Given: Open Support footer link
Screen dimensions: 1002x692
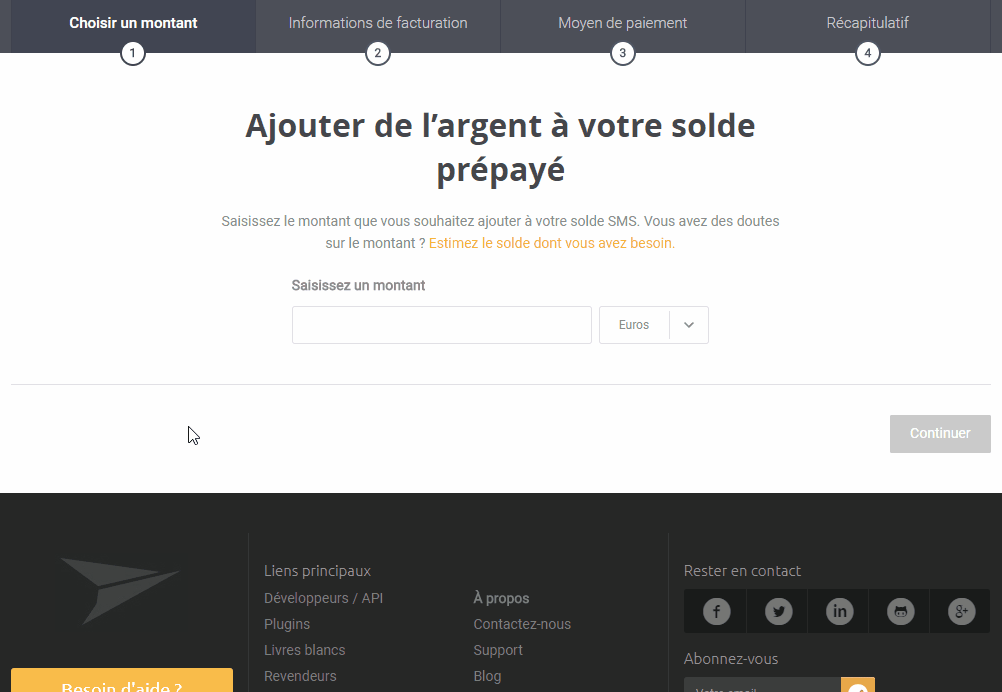Looking at the screenshot, I should [x=498, y=650].
